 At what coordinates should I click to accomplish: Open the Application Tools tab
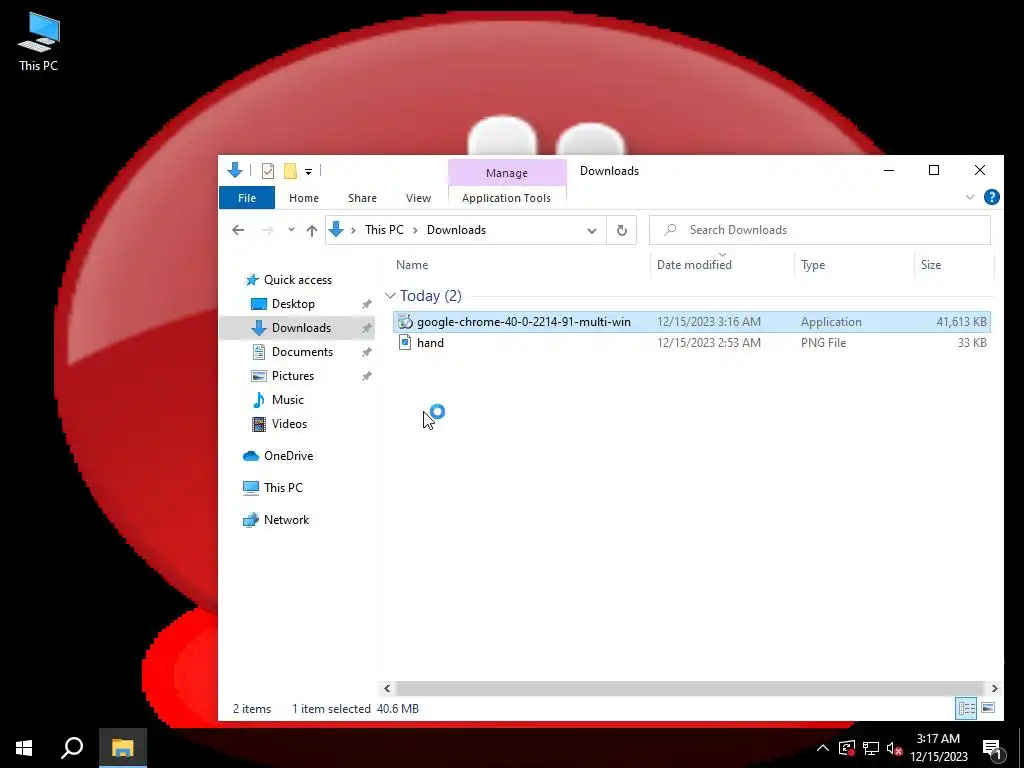(x=506, y=198)
